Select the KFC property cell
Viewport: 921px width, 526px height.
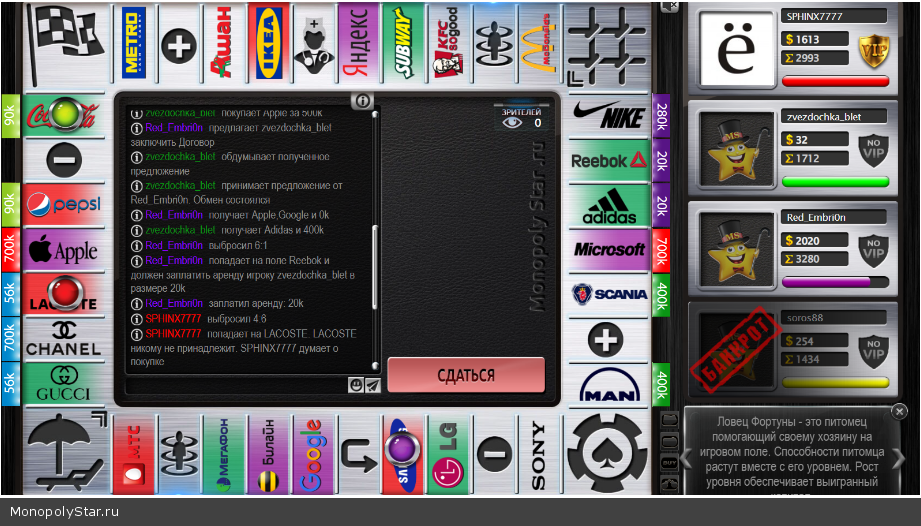pyautogui.click(x=448, y=43)
